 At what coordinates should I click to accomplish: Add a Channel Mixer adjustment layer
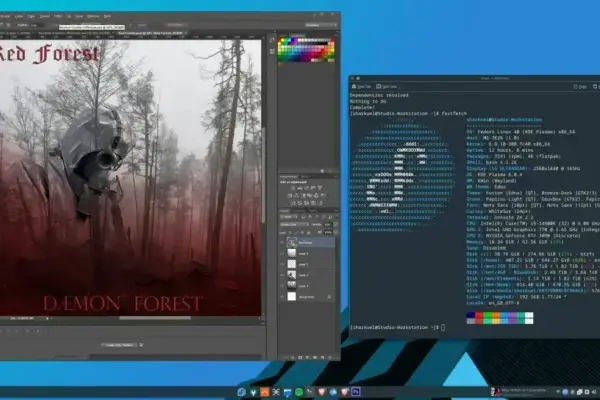pos(316,195)
